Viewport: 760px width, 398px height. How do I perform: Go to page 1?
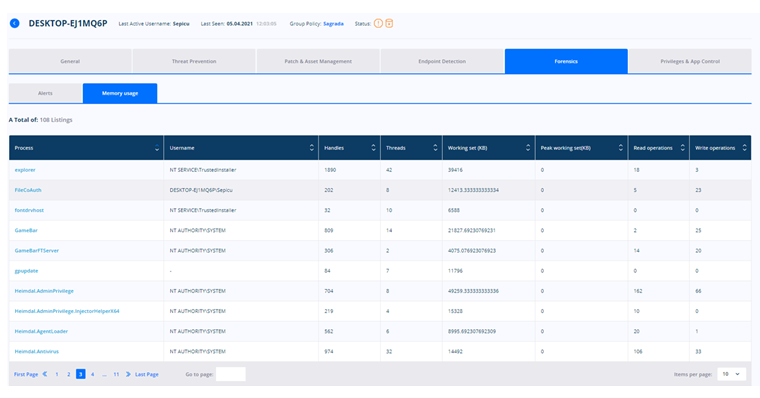pos(57,374)
